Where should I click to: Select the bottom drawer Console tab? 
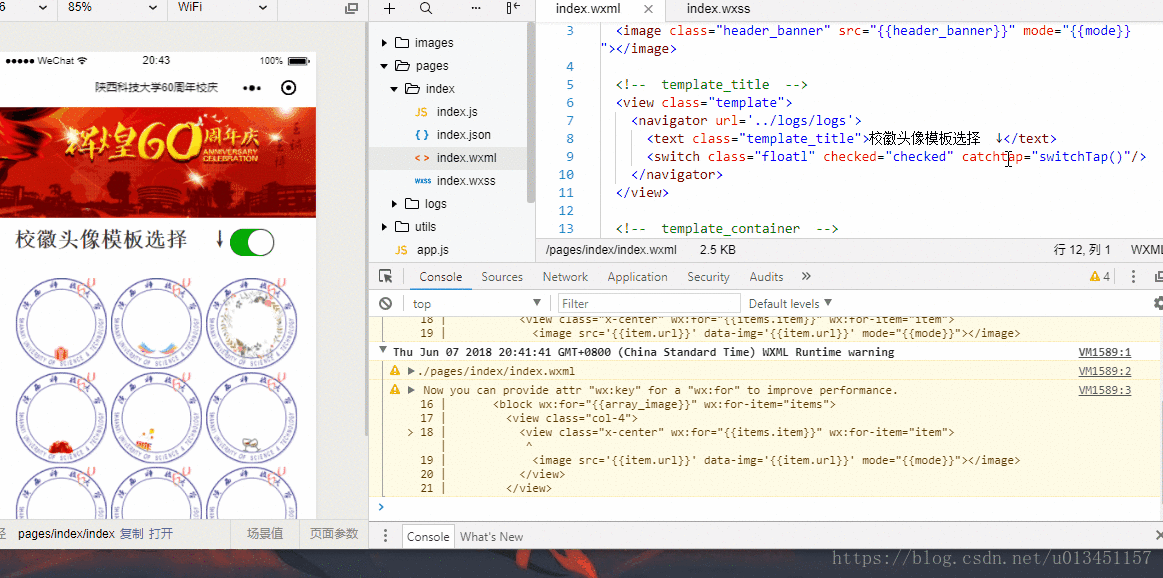(428, 536)
